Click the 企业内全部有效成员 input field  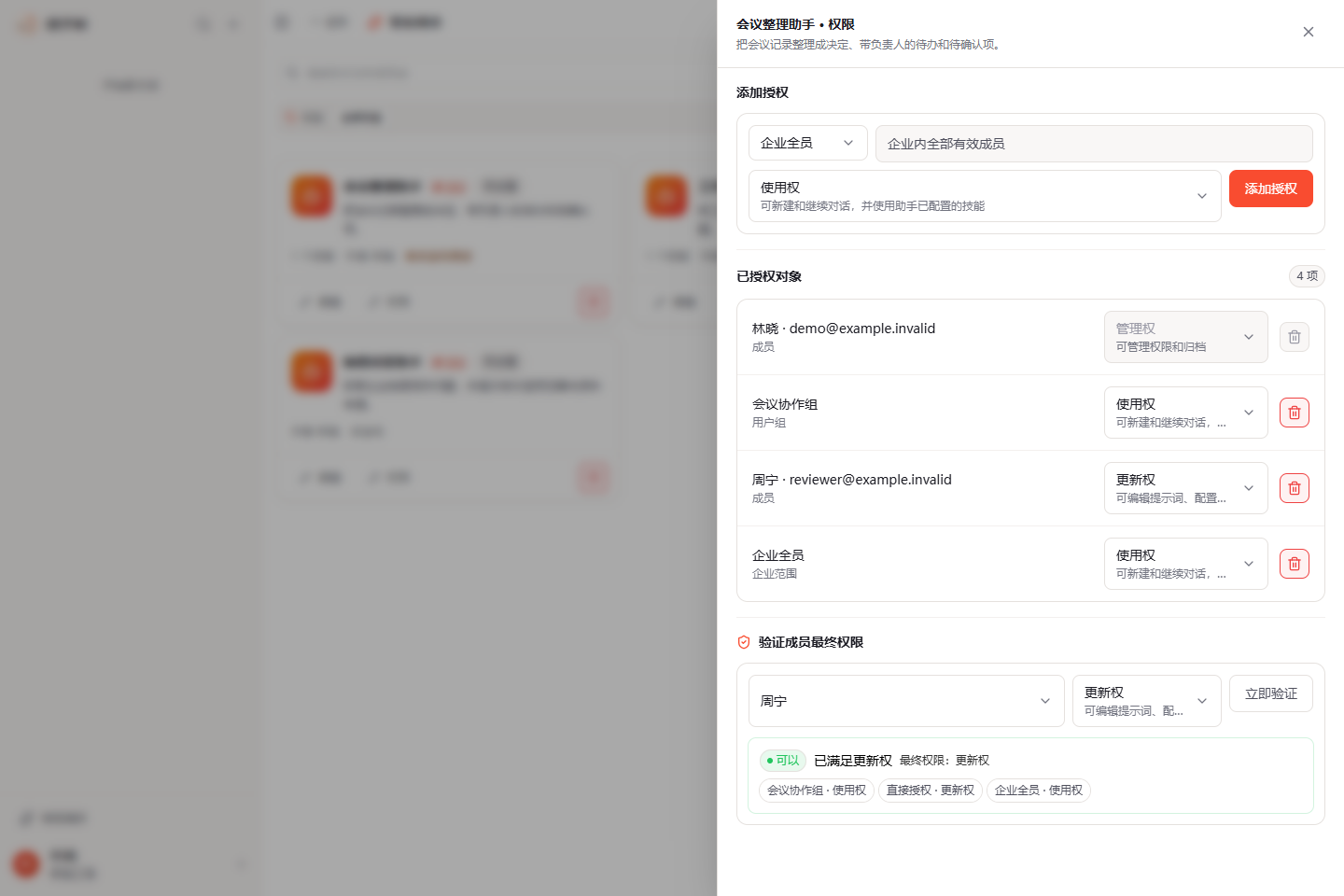[1094, 144]
